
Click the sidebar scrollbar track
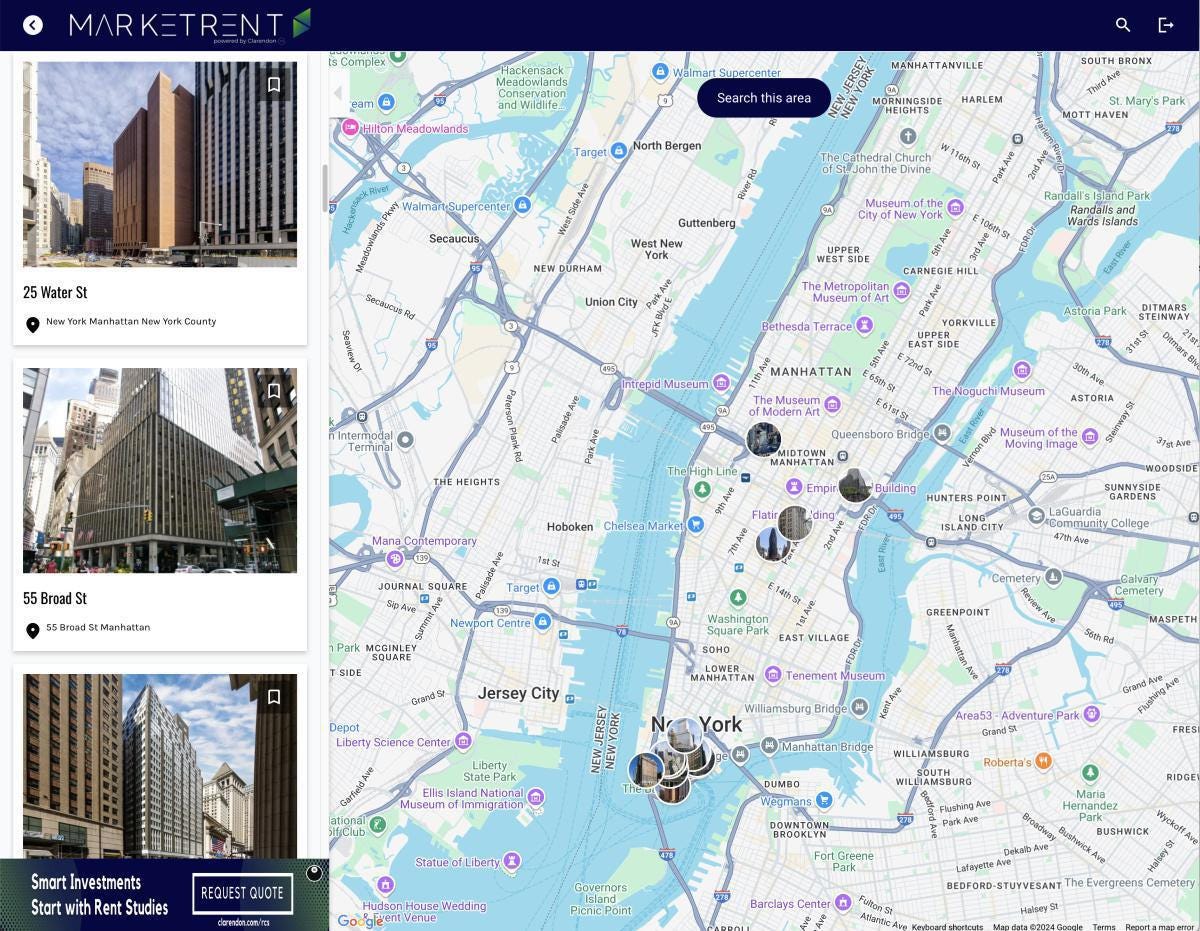click(x=322, y=190)
